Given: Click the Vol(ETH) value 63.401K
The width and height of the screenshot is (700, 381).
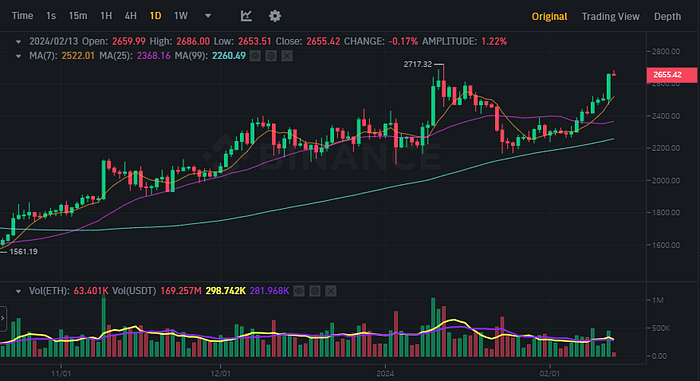Looking at the screenshot, I should pyautogui.click(x=91, y=291).
